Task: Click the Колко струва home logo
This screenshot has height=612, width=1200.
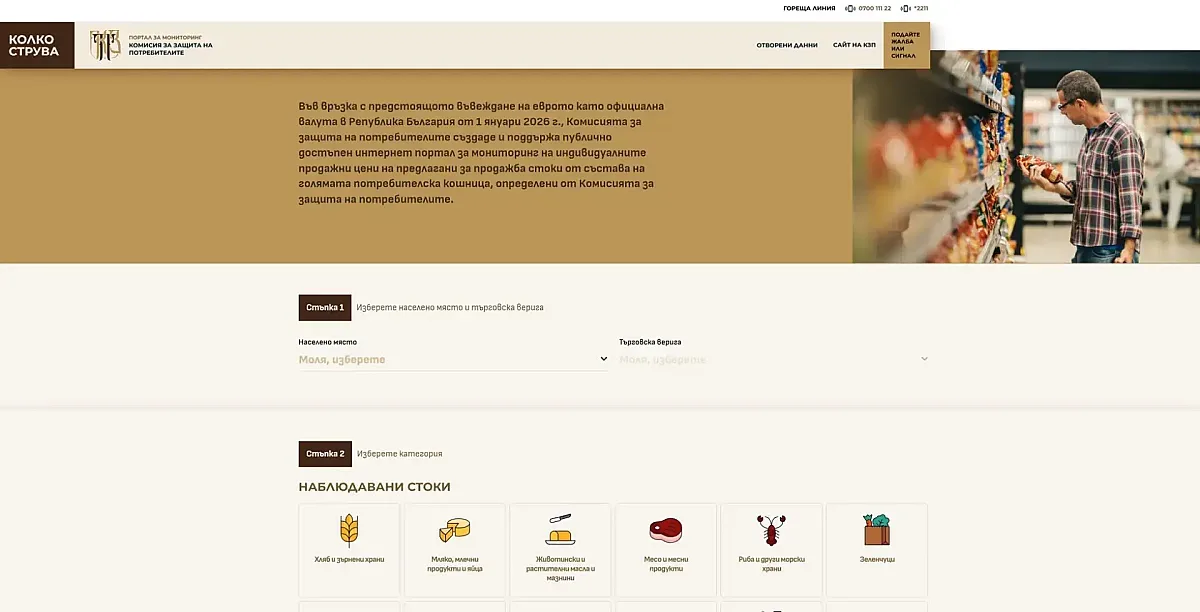Action: click(37, 45)
